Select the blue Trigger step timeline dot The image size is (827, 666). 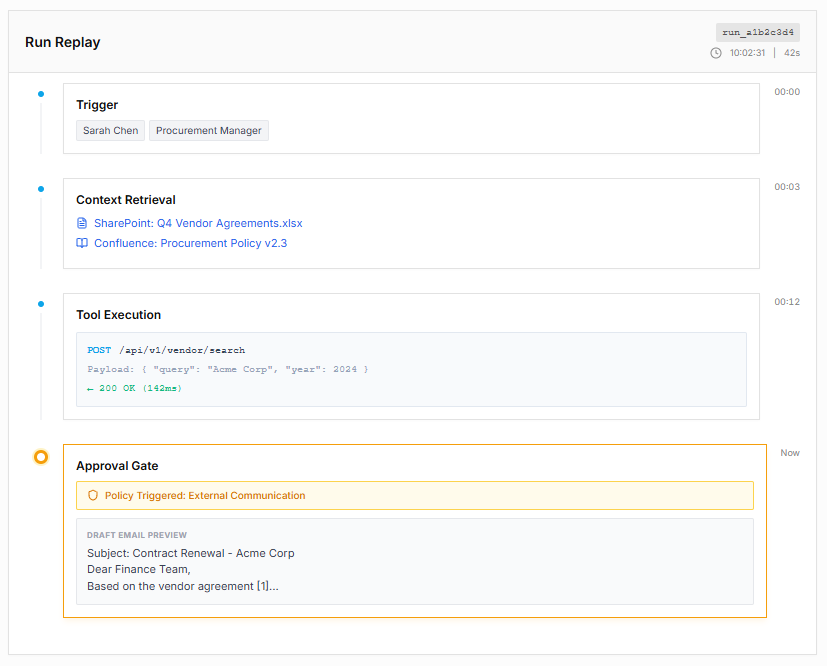[41, 94]
